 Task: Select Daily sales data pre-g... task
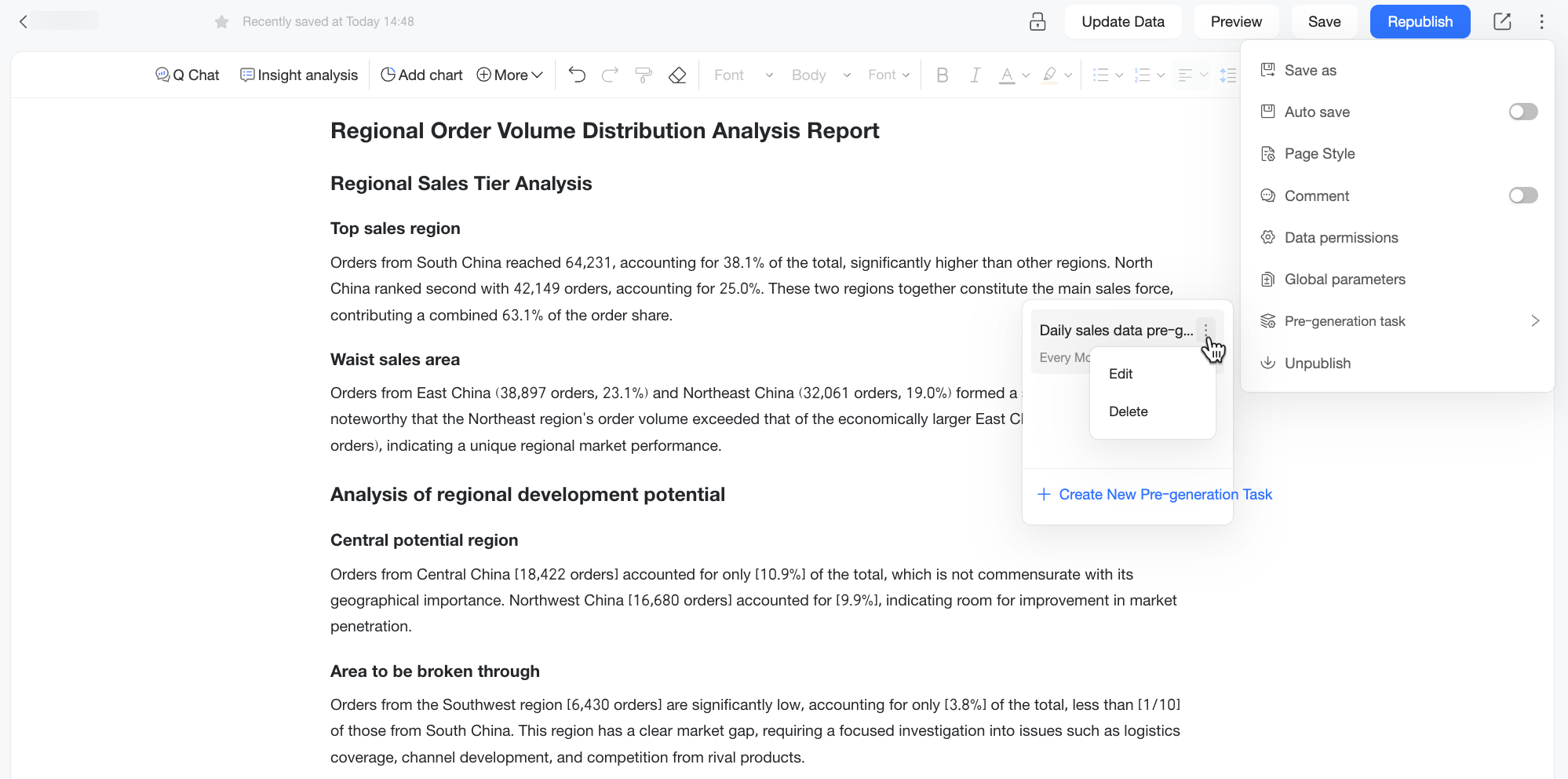[1115, 331]
